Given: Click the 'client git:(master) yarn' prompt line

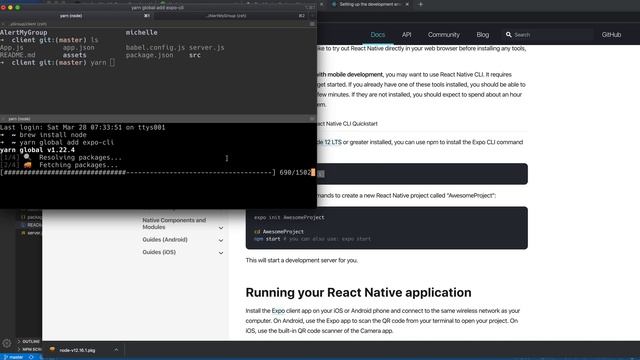Looking at the screenshot, I should tap(57, 62).
